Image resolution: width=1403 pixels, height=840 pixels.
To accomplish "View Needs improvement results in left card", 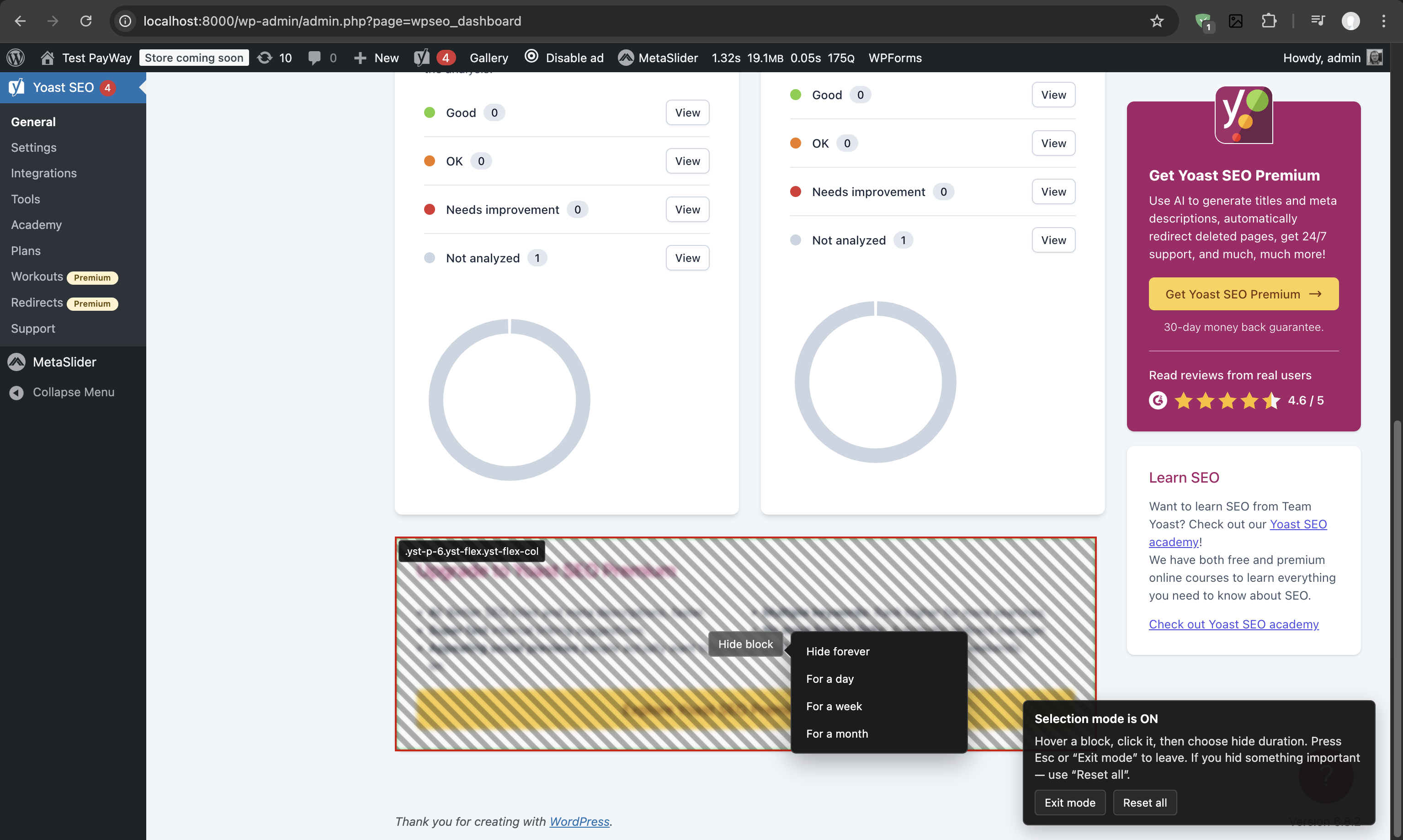I will pyautogui.click(x=687, y=209).
